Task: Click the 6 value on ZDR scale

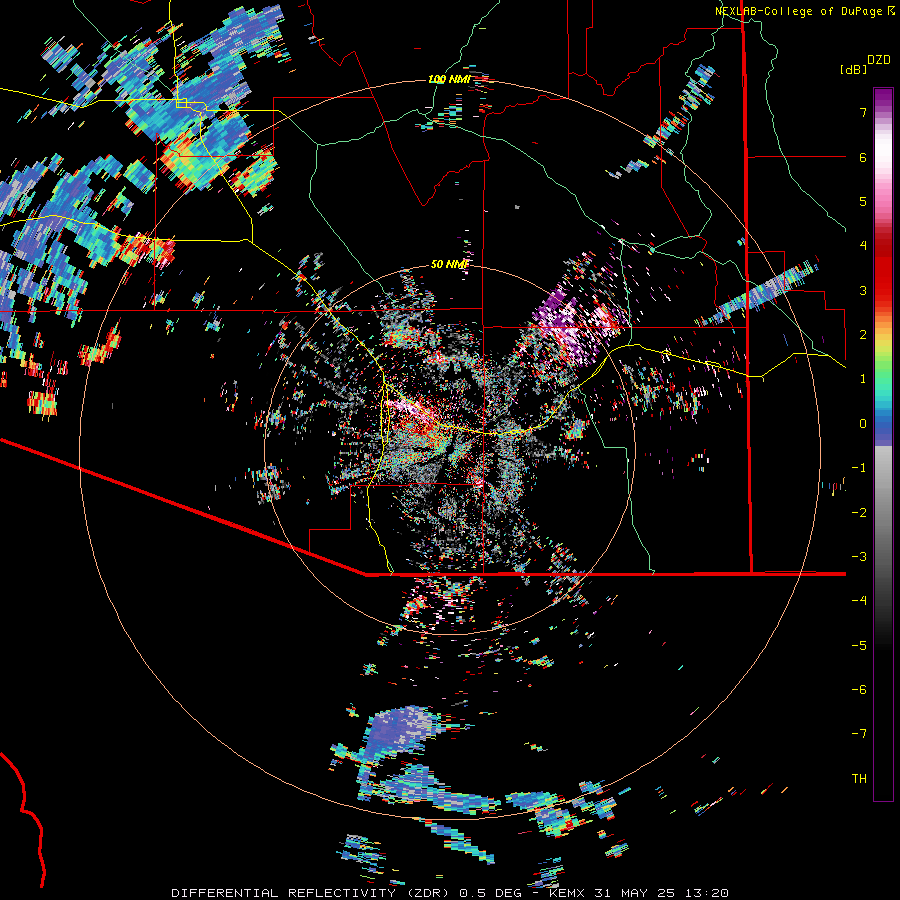Action: (863, 157)
